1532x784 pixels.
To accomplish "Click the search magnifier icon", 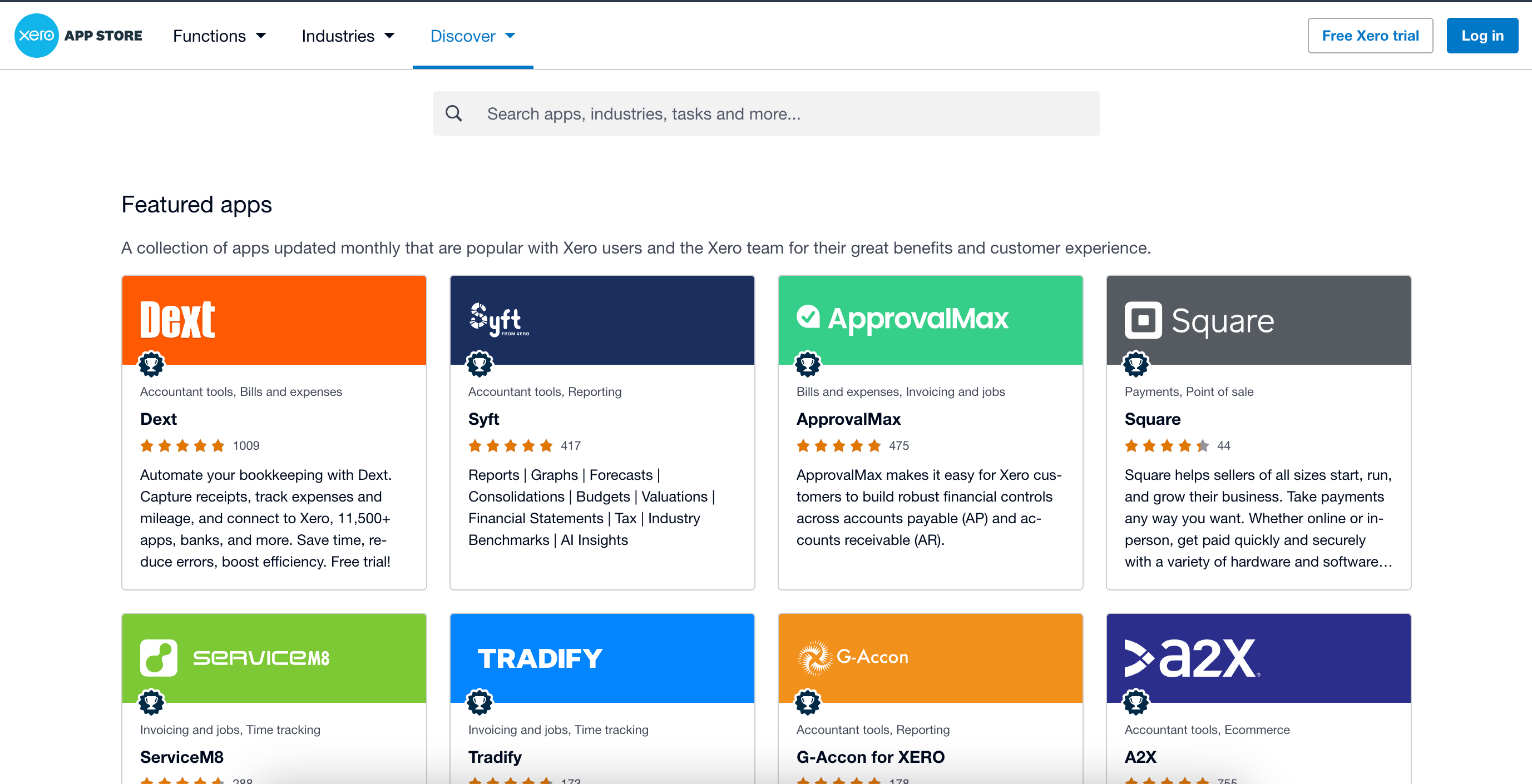I will pyautogui.click(x=454, y=113).
